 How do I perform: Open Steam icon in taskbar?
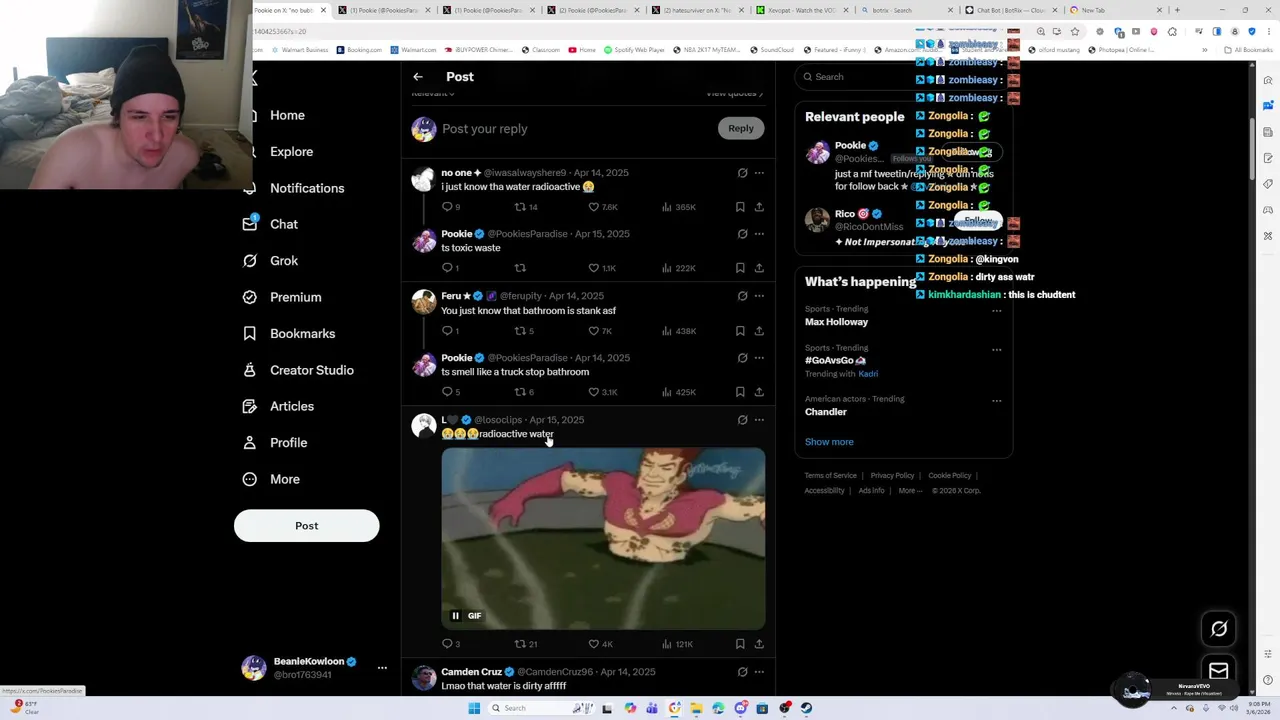click(806, 708)
